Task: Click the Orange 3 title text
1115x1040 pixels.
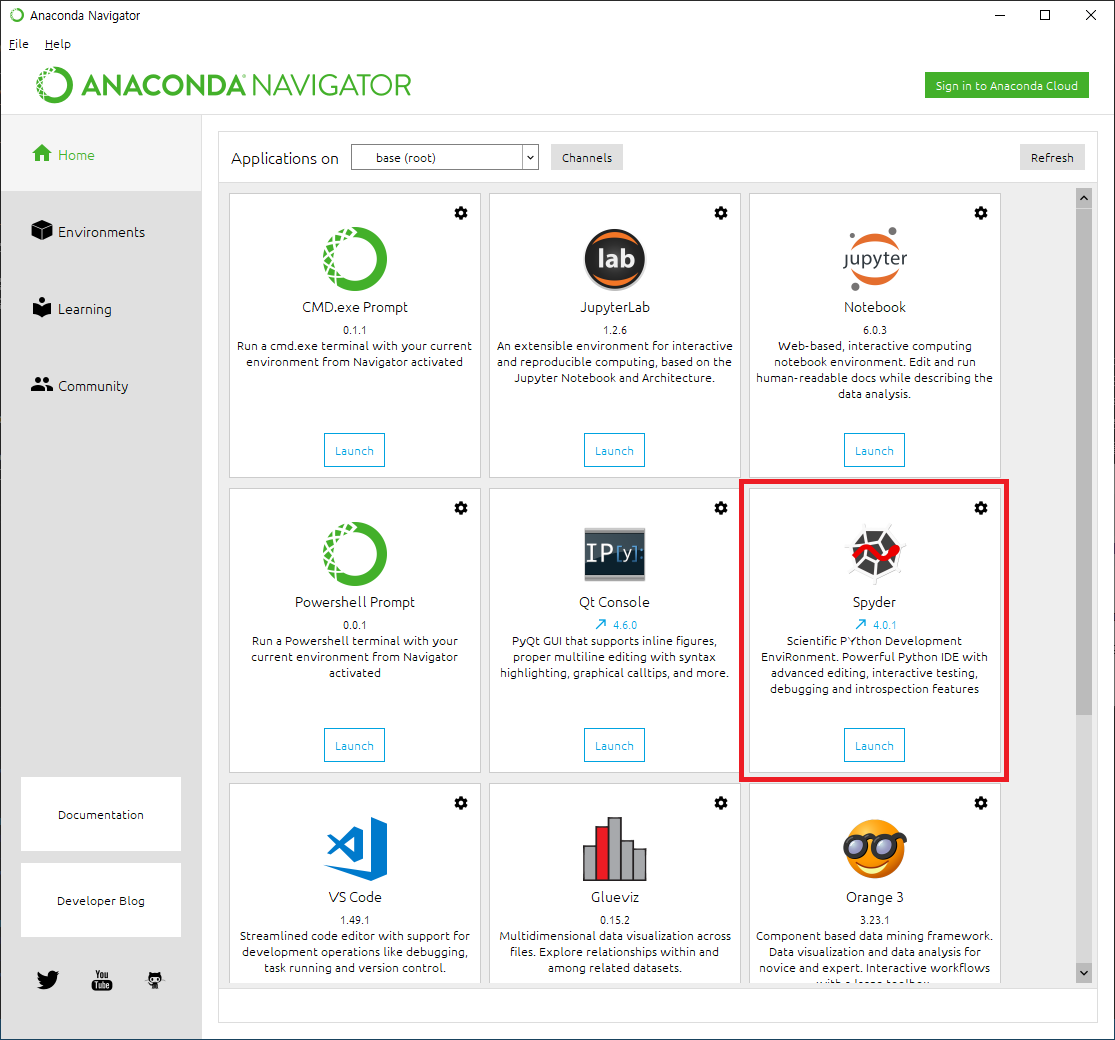Action: pyautogui.click(x=875, y=897)
